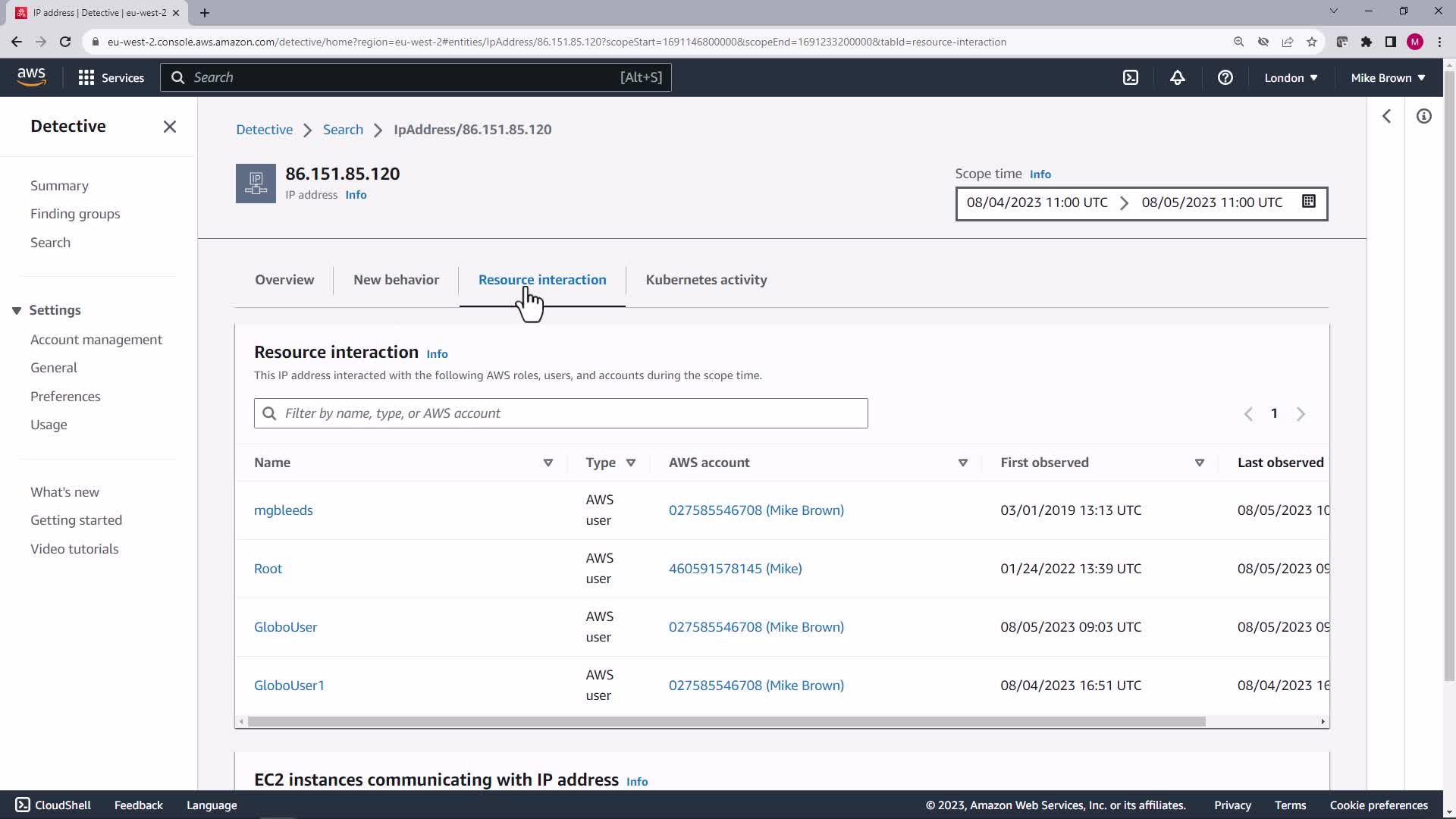Viewport: 1456px width, 819px height.
Task: Click the table horizontal scrollbar
Action: point(726,722)
